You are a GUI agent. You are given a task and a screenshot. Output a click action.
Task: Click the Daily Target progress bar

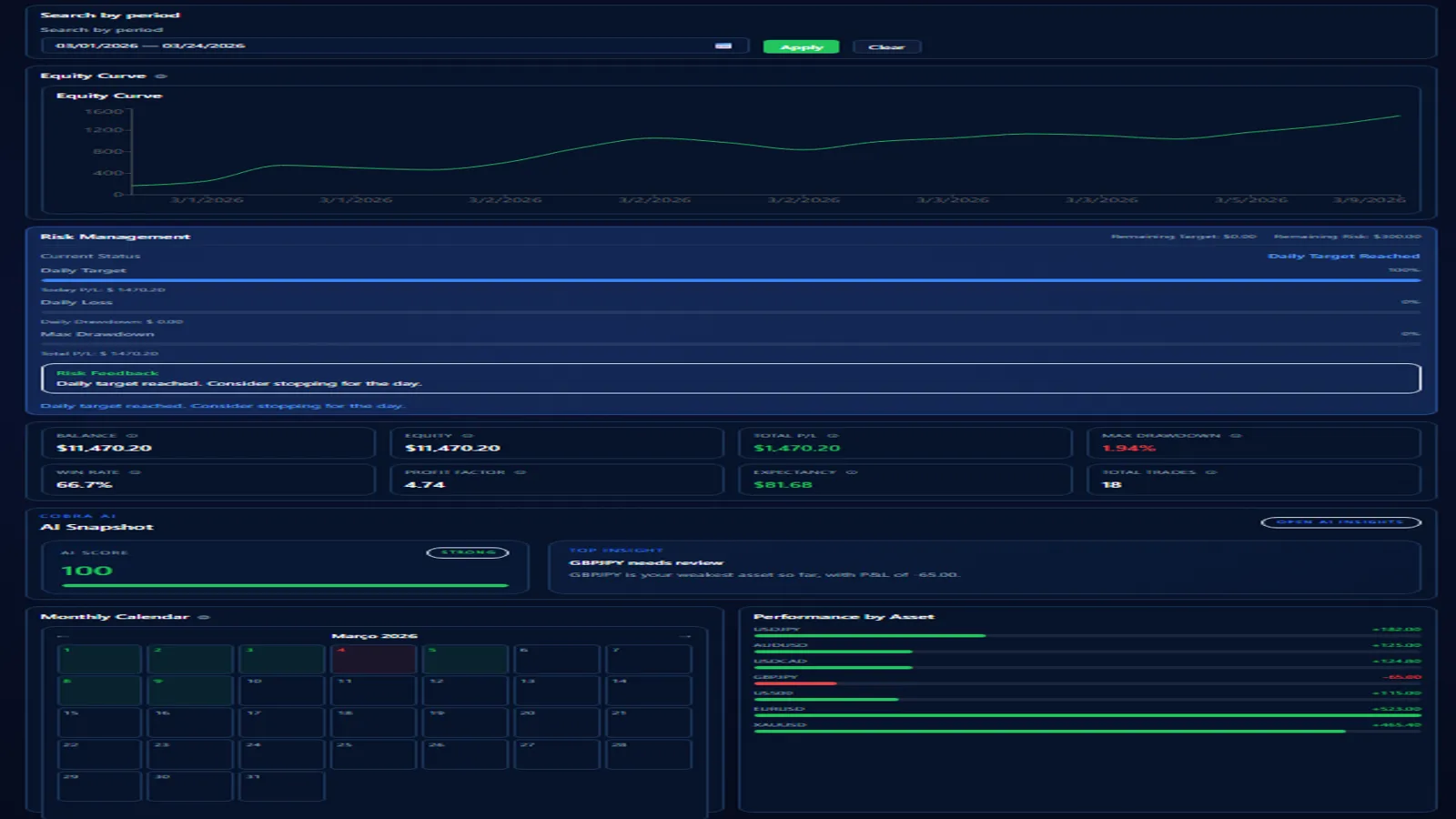click(x=728, y=281)
